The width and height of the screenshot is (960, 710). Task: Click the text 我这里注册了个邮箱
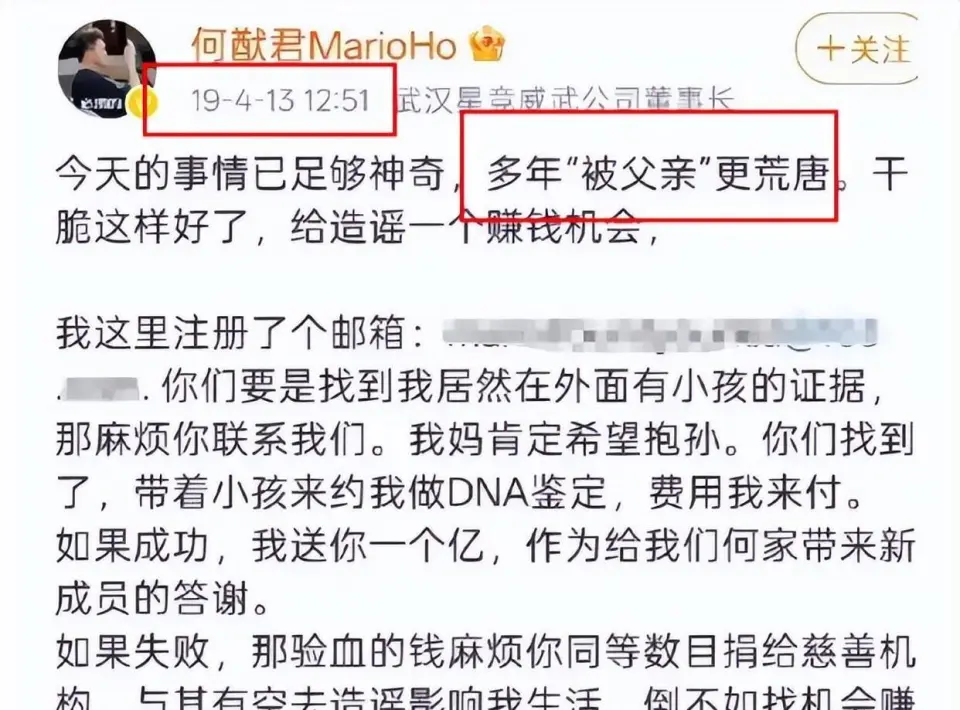coord(230,334)
